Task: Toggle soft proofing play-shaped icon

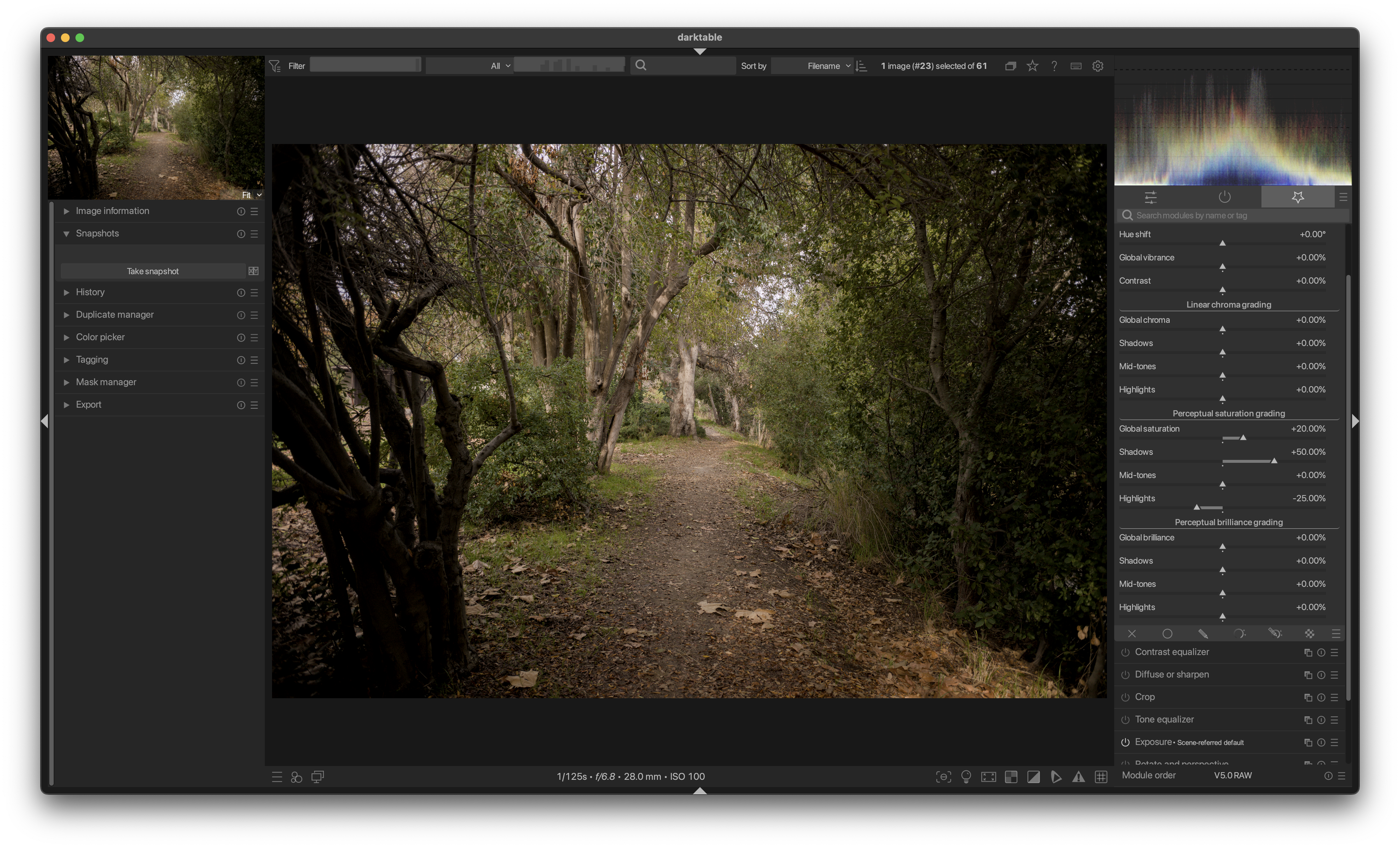Action: (x=1056, y=777)
